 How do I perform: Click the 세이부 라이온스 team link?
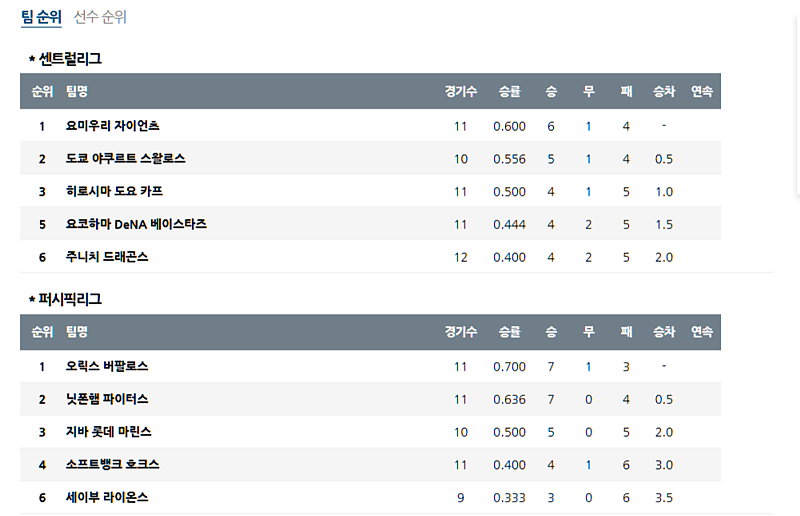(x=107, y=497)
